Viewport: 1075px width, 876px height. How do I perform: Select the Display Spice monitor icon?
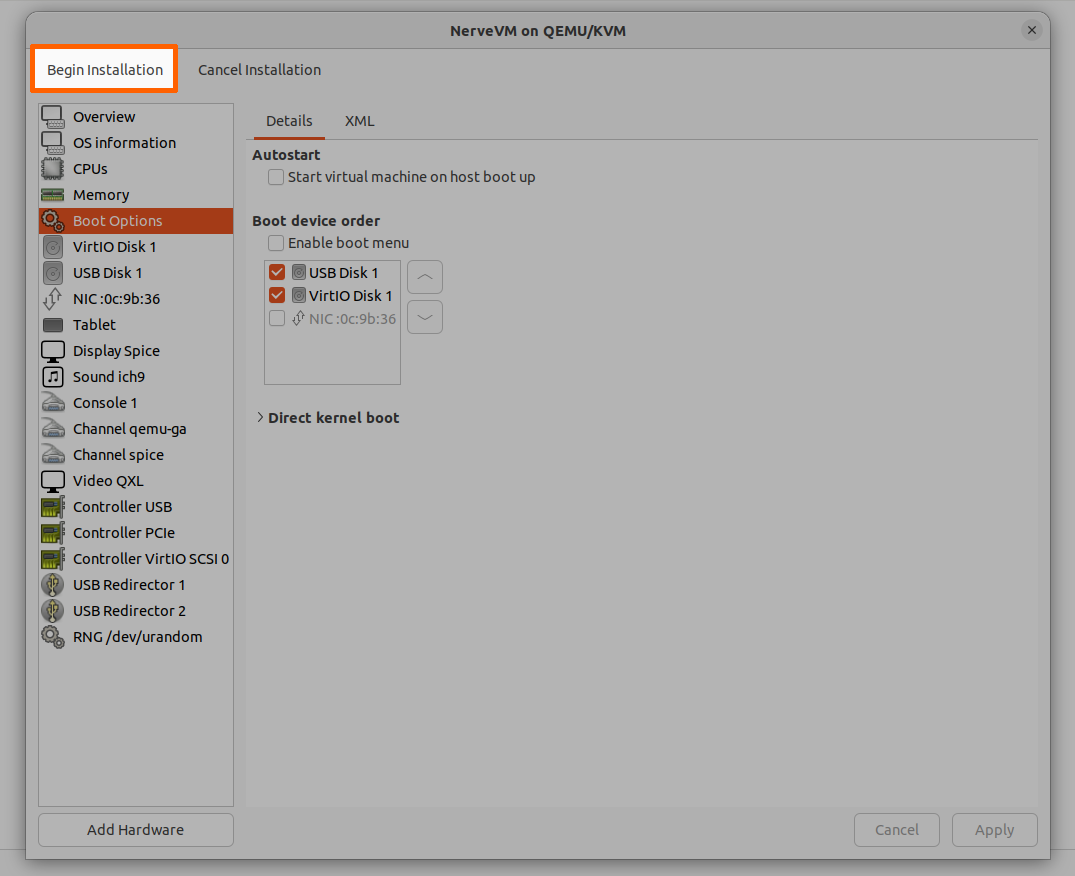(x=53, y=351)
